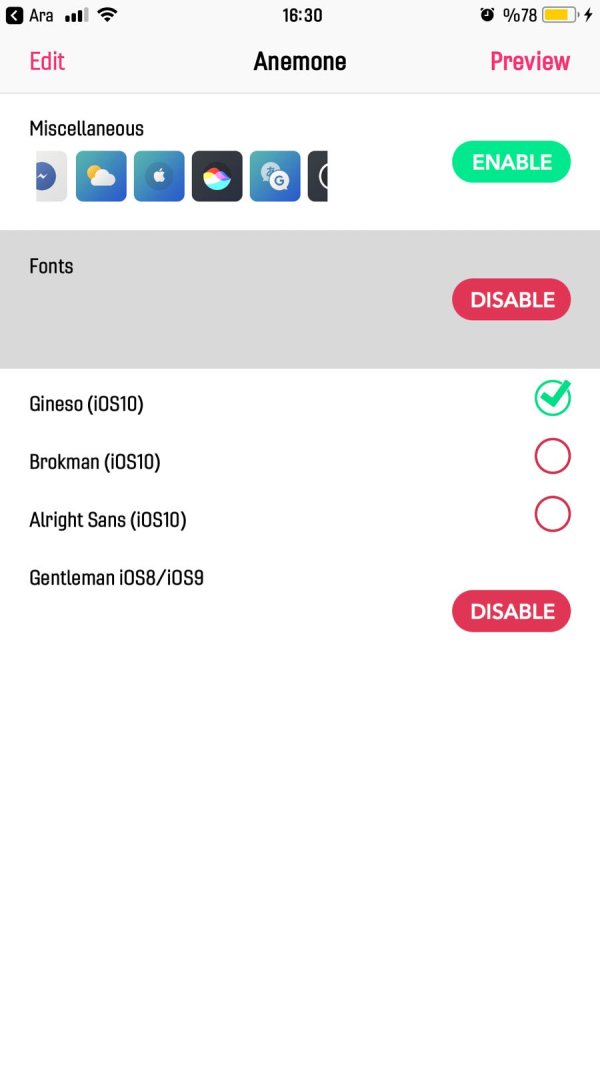The image size is (600, 1067).
Task: Expand the Miscellaneous section
Action: coord(87,129)
